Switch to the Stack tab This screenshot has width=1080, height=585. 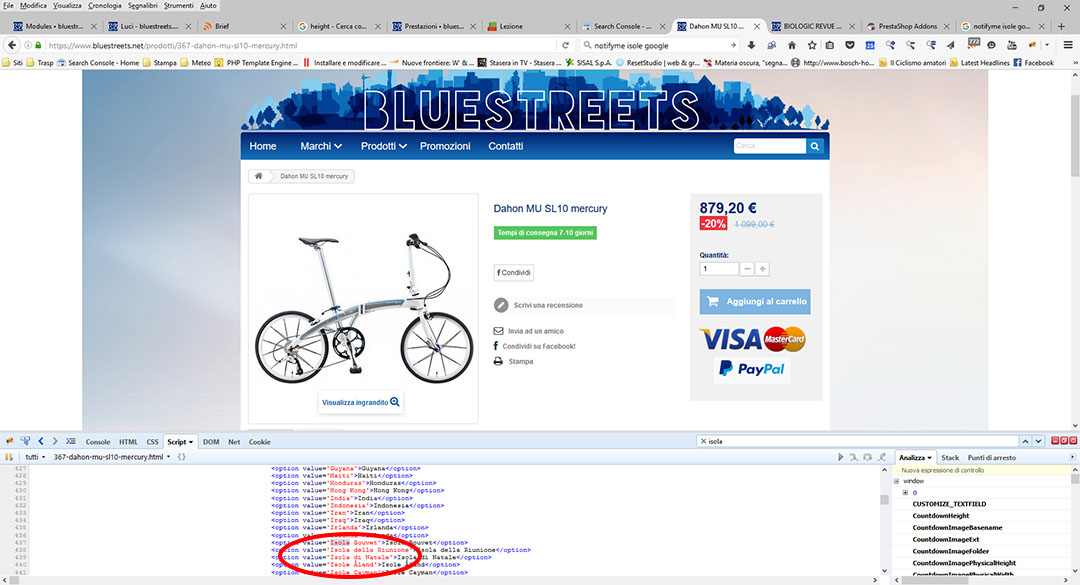click(x=951, y=458)
